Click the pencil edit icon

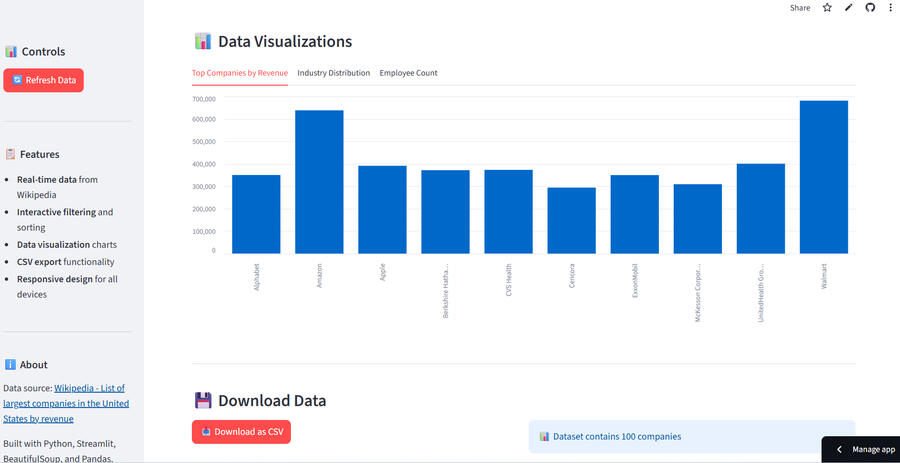point(849,8)
